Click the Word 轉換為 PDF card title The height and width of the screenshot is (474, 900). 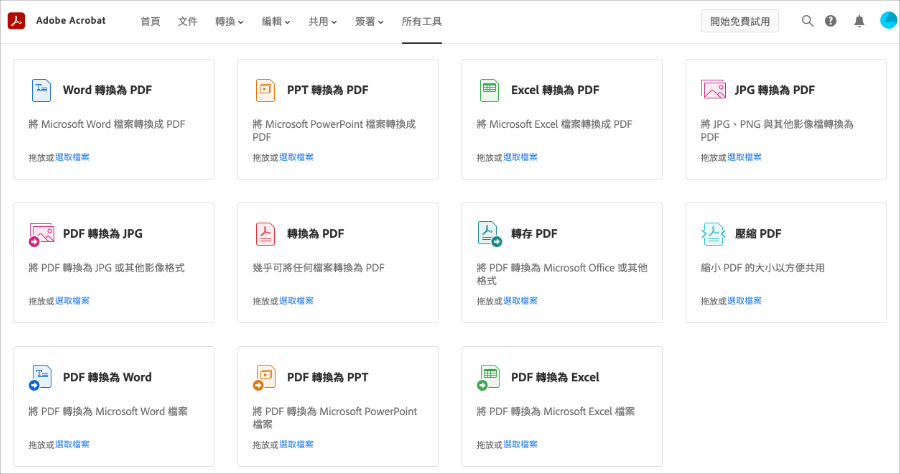[x=107, y=90]
